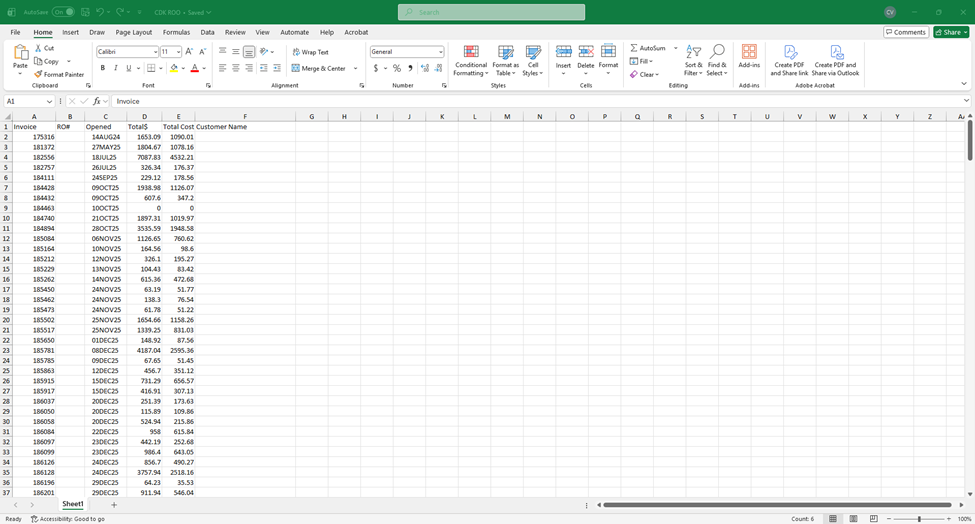
Task: Apply Underline formatting
Action: click(x=129, y=68)
